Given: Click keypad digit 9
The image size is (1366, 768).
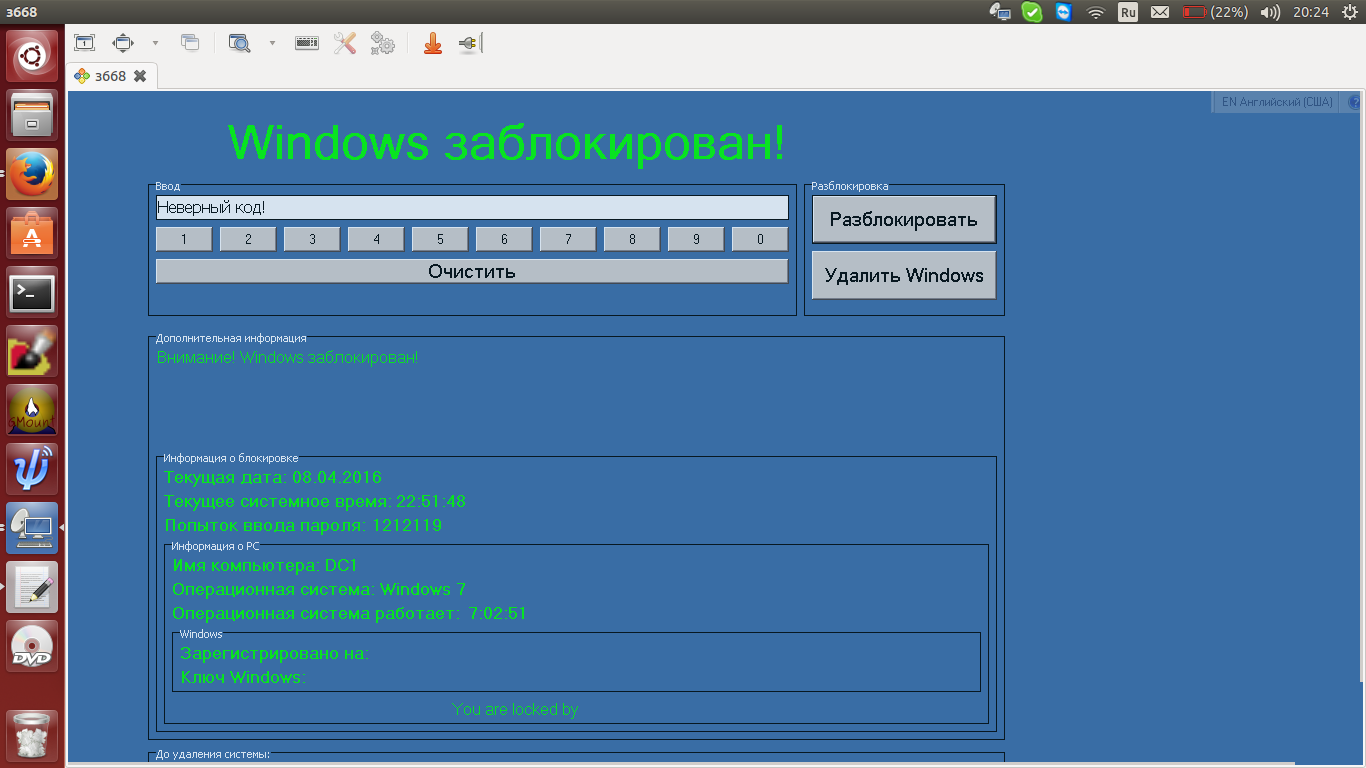Looking at the screenshot, I should [x=696, y=239].
